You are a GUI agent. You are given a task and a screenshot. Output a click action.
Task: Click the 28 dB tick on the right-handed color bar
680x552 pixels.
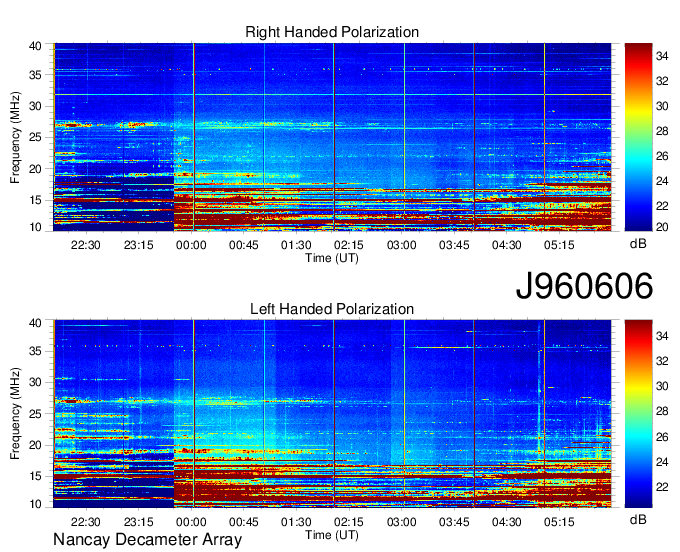click(662, 131)
